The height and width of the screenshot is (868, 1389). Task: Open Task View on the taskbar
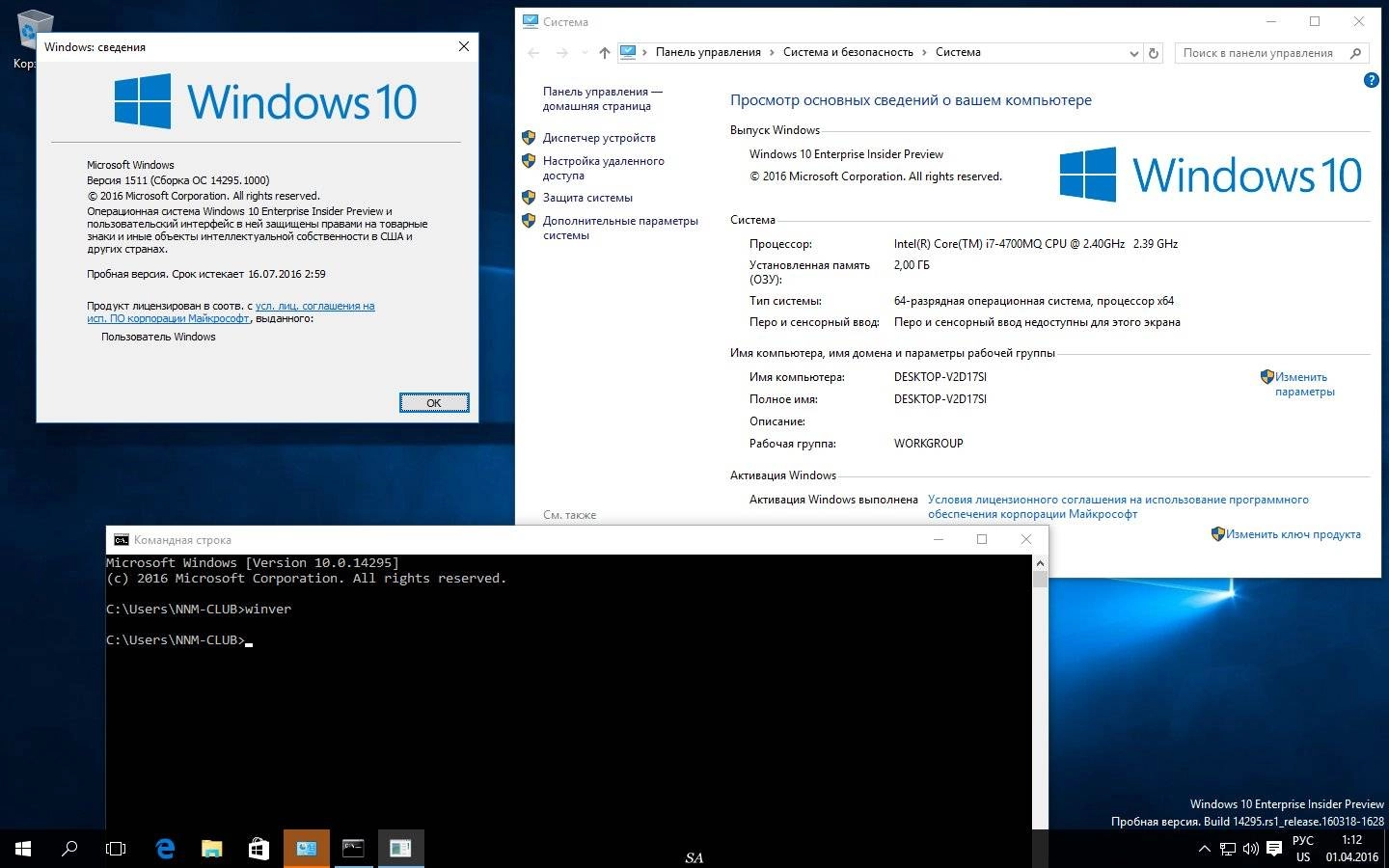pyautogui.click(x=116, y=849)
